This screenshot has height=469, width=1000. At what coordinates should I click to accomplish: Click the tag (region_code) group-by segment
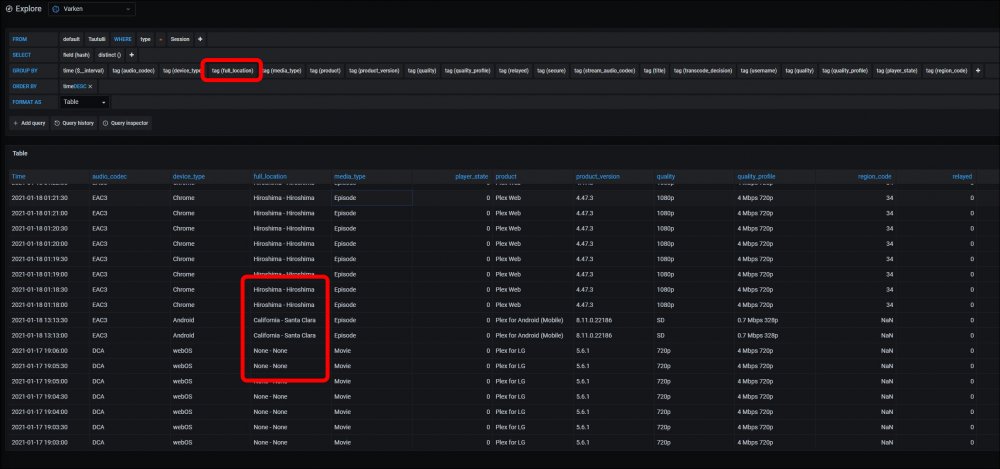point(947,71)
